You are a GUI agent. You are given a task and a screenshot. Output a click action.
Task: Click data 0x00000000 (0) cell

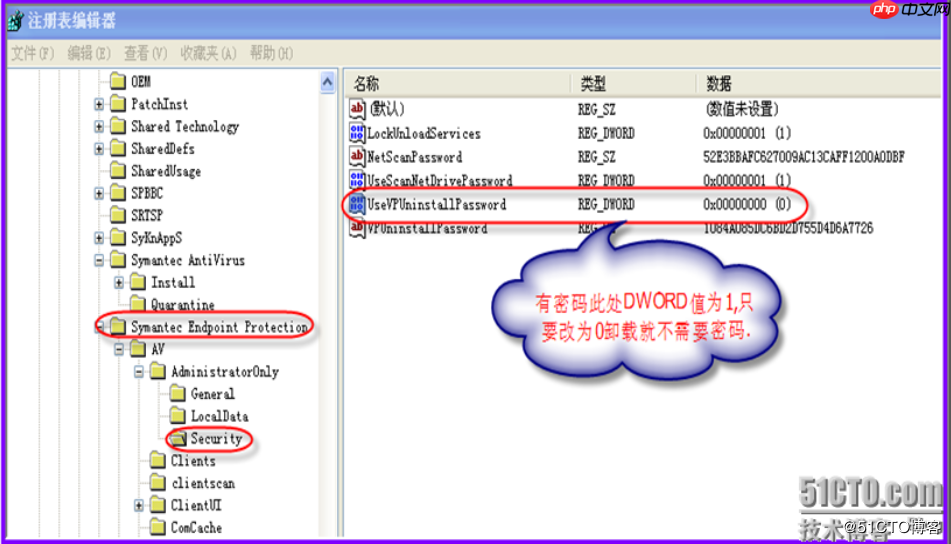(747, 204)
